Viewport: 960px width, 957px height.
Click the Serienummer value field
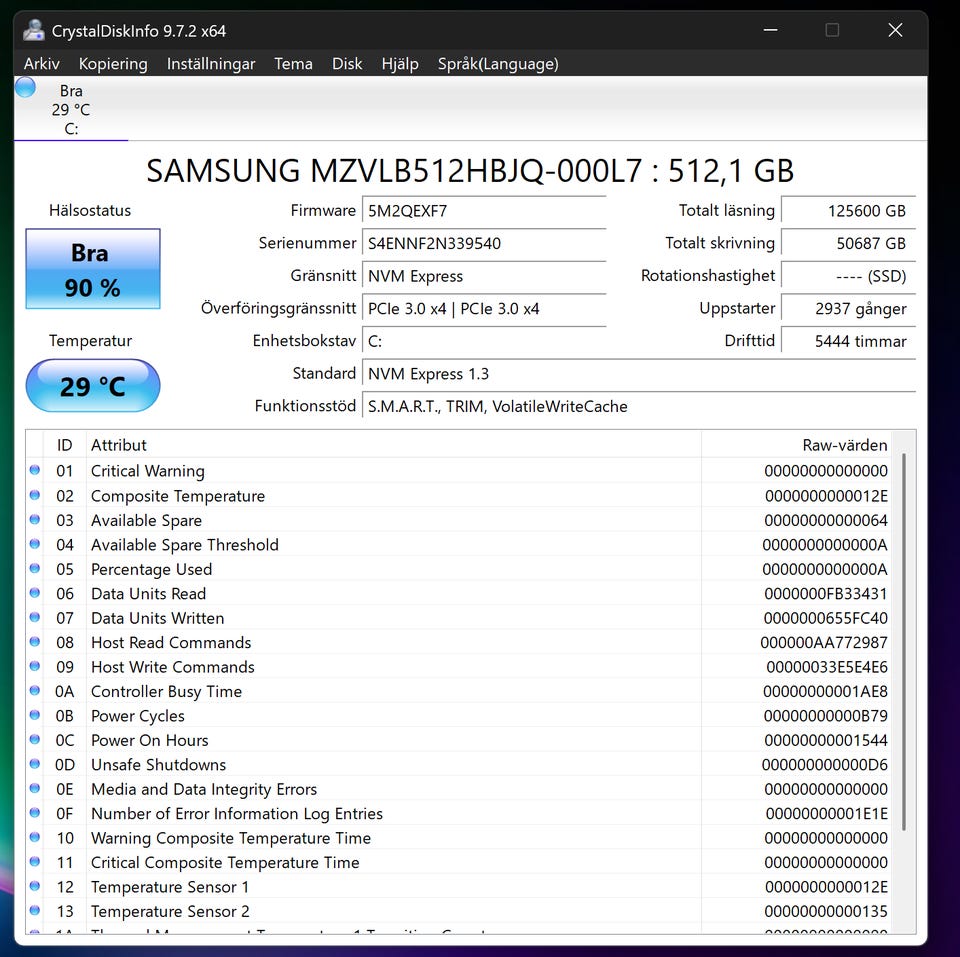click(x=484, y=244)
